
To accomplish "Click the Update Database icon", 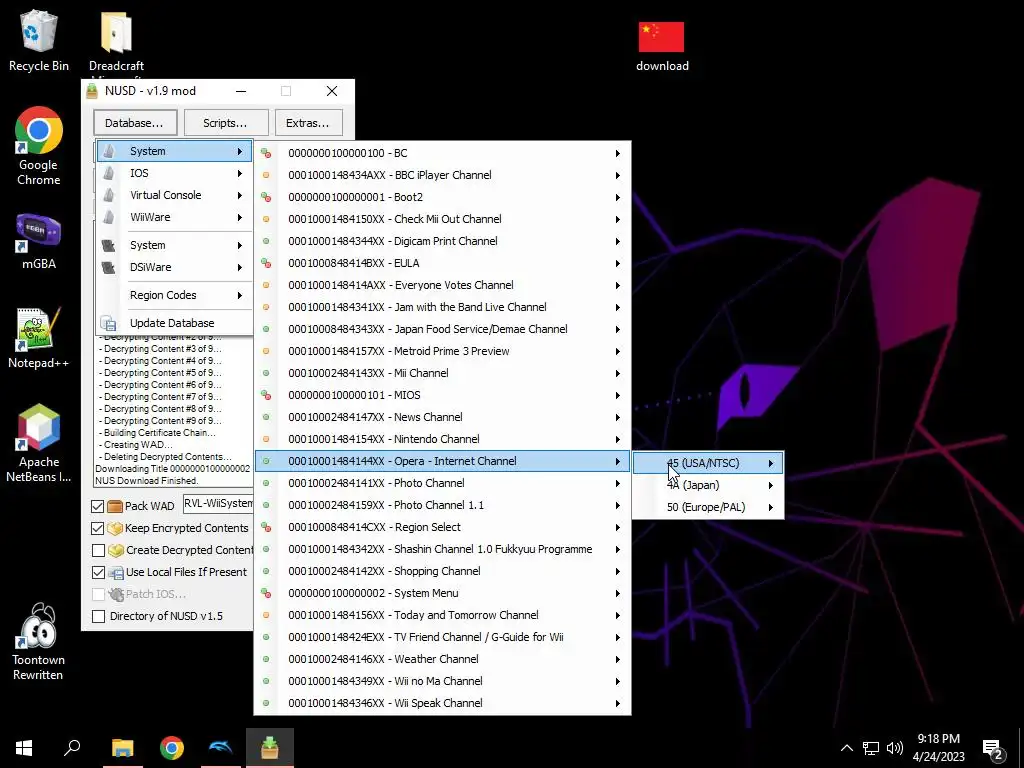I will (x=108, y=323).
